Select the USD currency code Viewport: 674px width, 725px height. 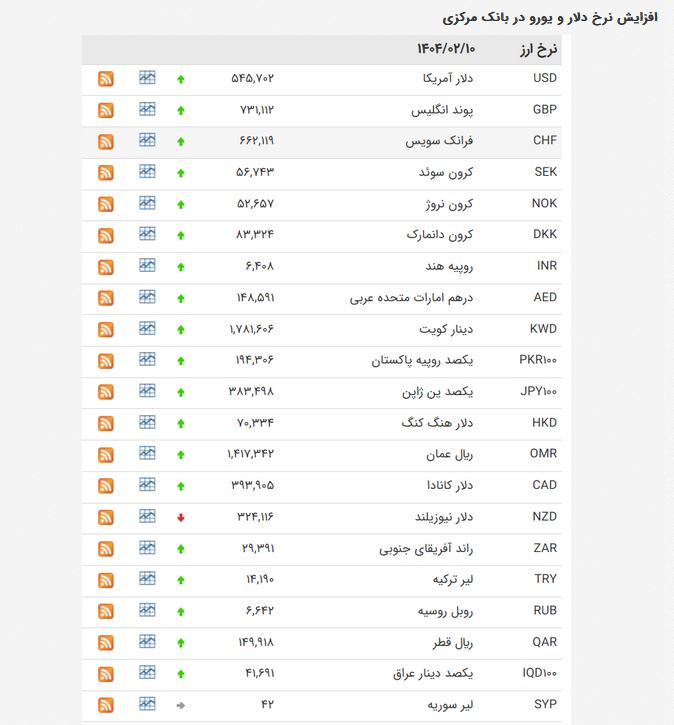[x=545, y=78]
